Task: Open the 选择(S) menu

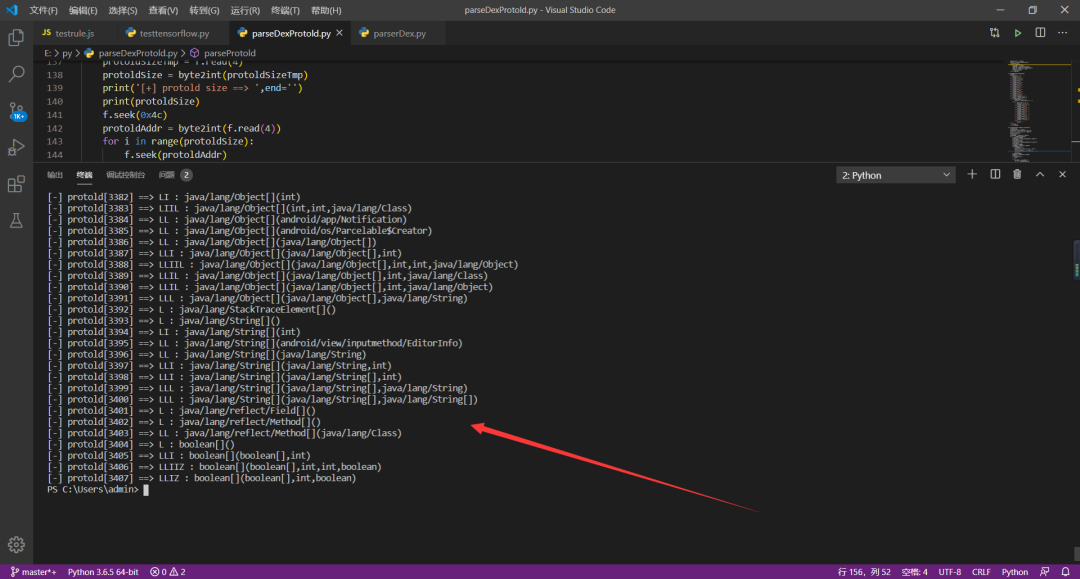Action: click(123, 10)
